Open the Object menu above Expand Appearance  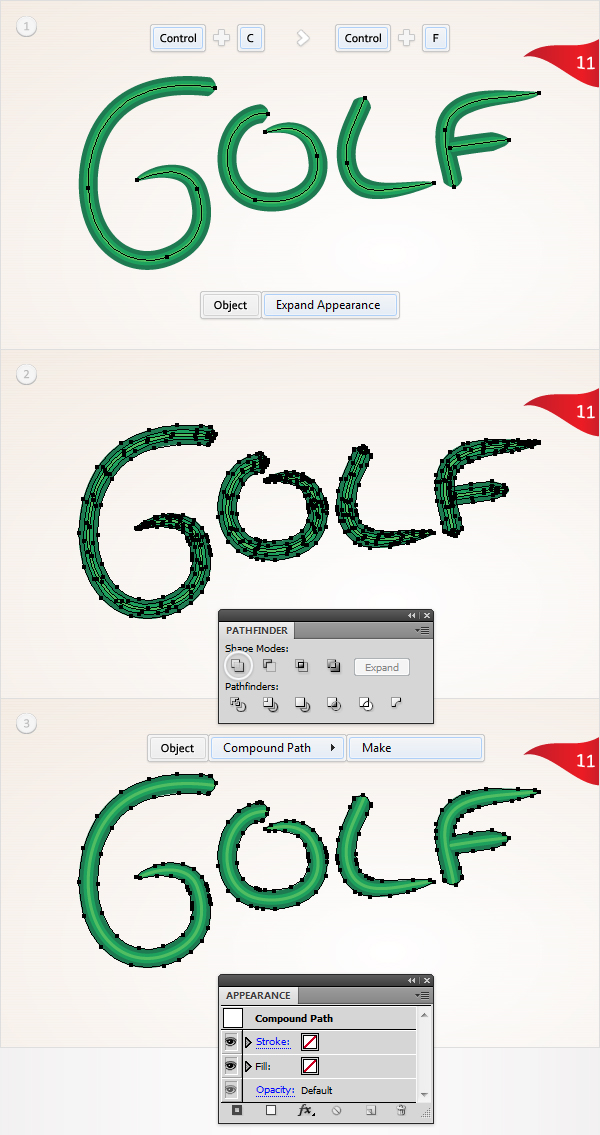pyautogui.click(x=230, y=305)
